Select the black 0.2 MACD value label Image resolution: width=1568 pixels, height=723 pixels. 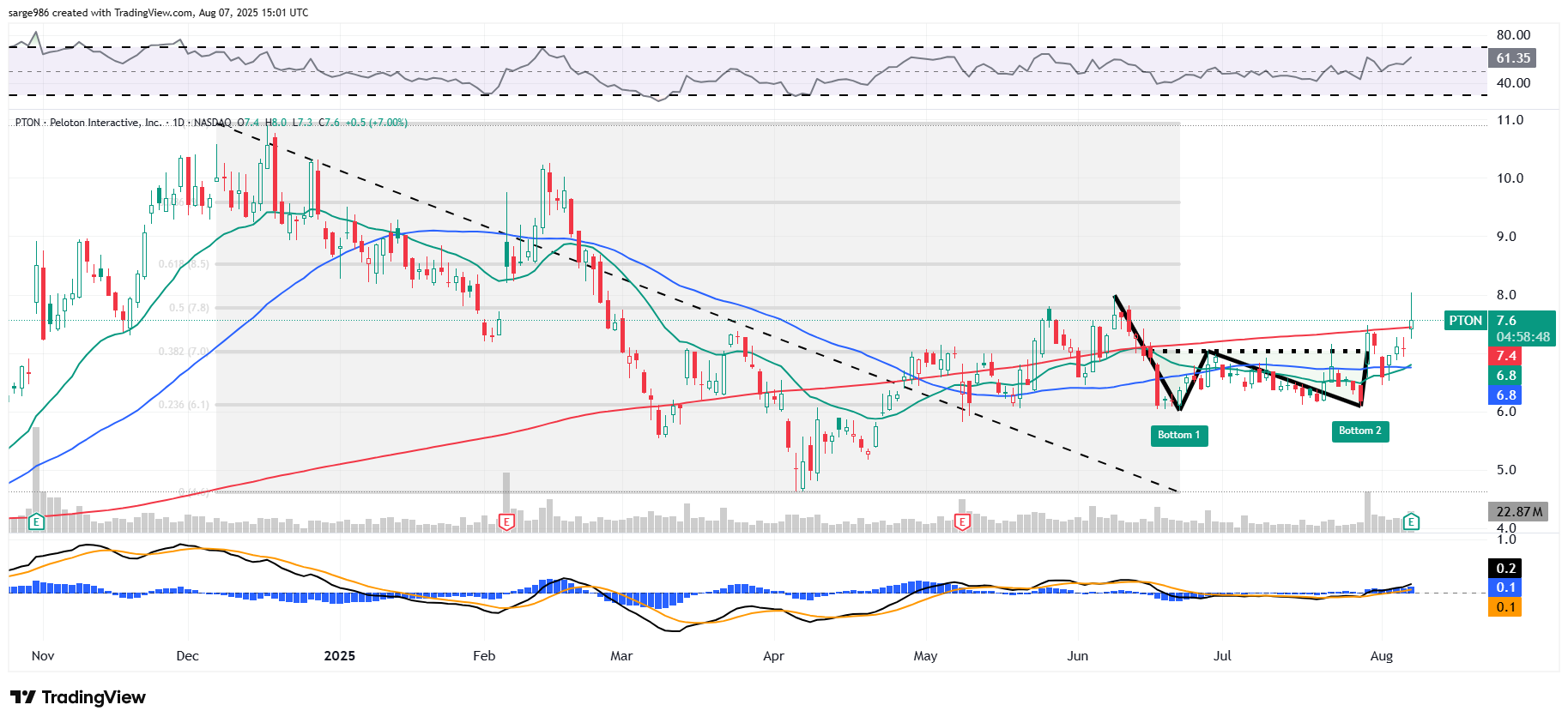[x=1505, y=569]
